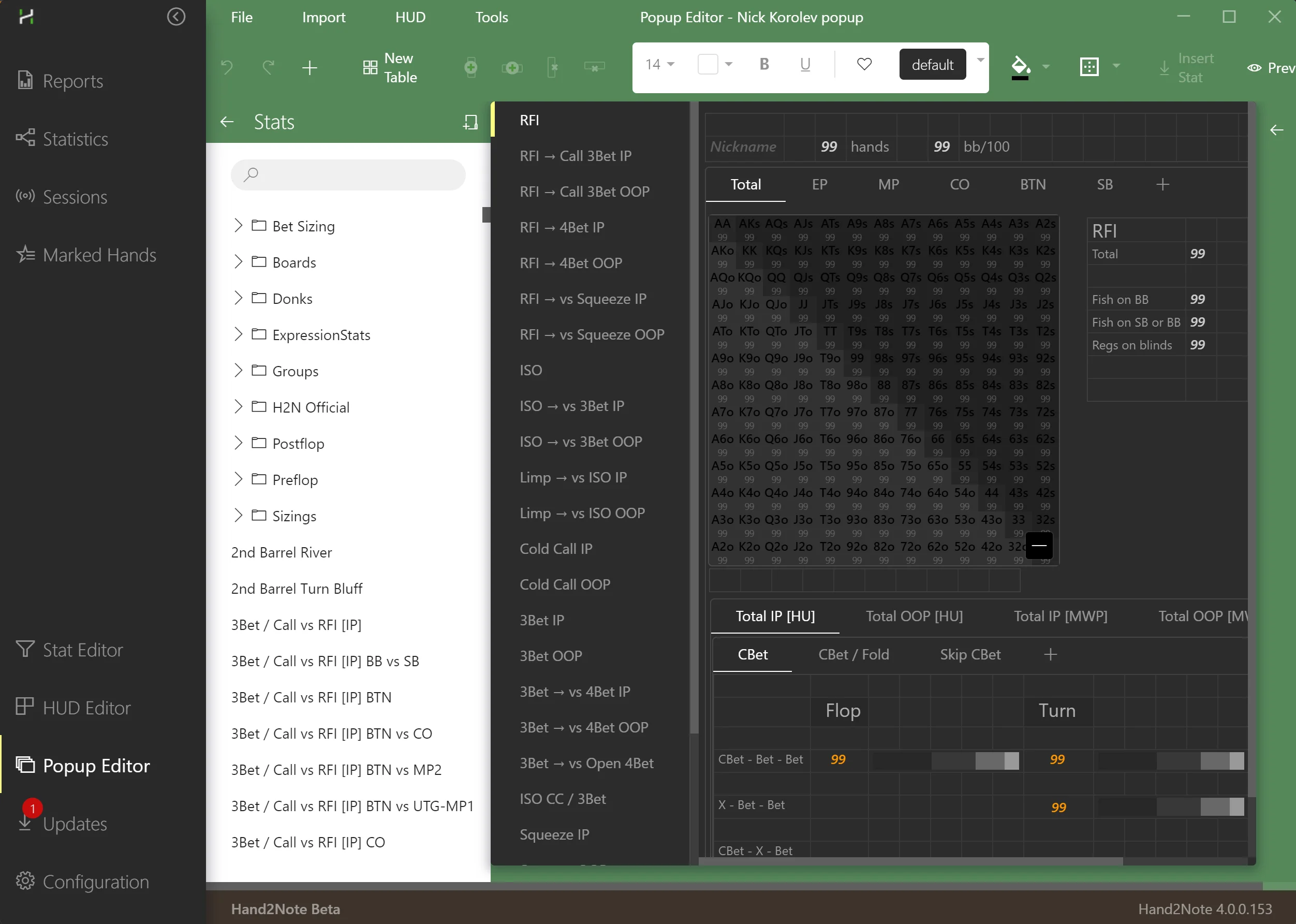Redo the last change
1296x924 pixels.
tap(269, 67)
